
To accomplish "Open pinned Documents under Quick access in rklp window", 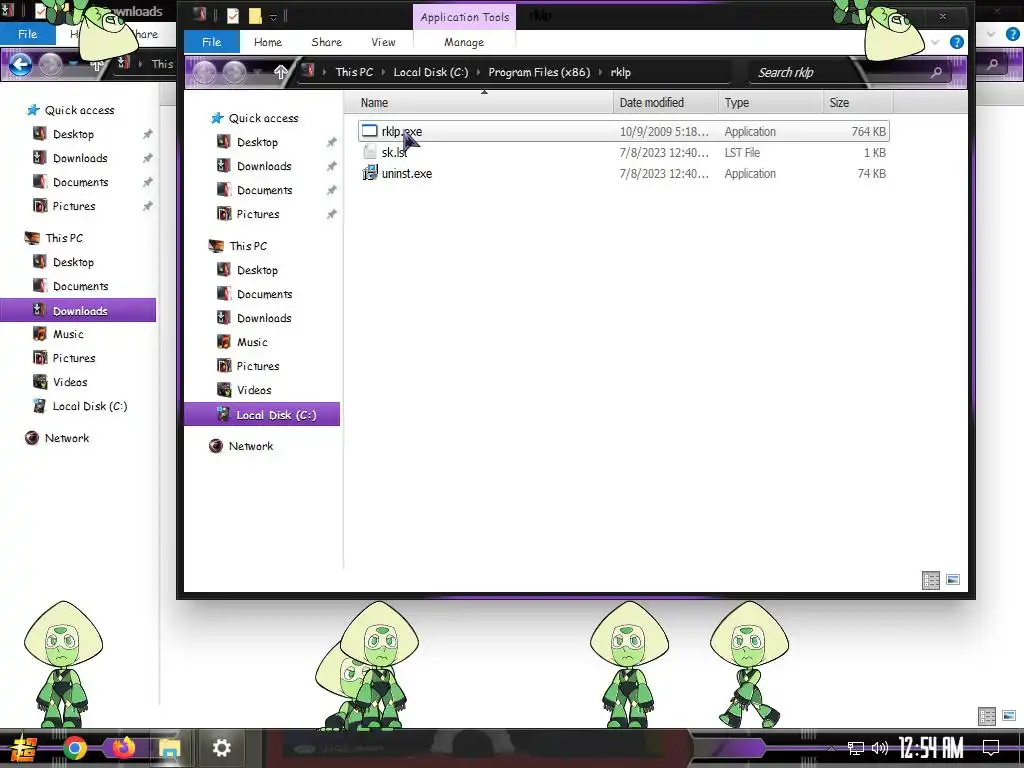I will coord(264,190).
